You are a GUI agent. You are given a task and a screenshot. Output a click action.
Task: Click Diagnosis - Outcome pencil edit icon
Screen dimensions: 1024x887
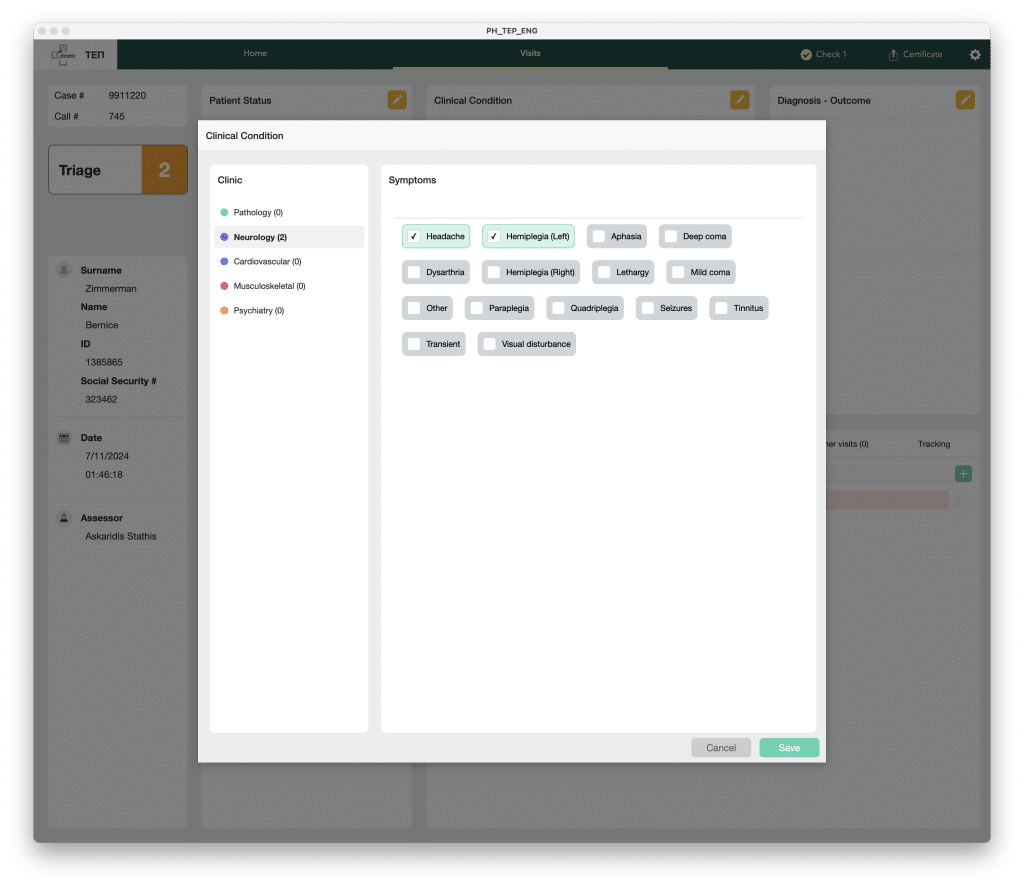point(965,100)
